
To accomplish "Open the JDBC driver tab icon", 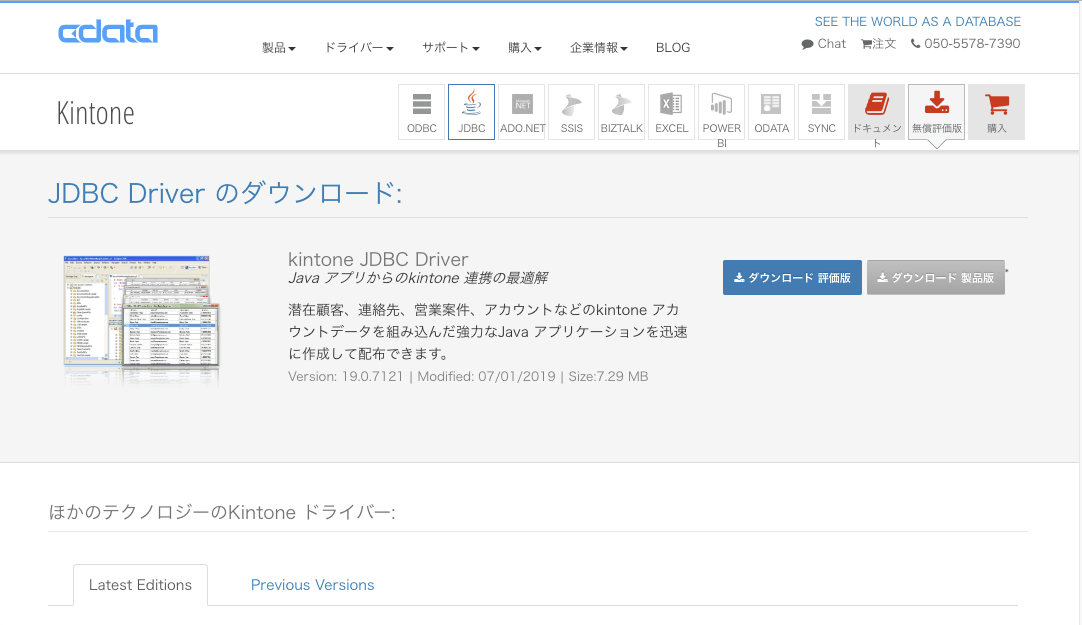I will pyautogui.click(x=471, y=111).
